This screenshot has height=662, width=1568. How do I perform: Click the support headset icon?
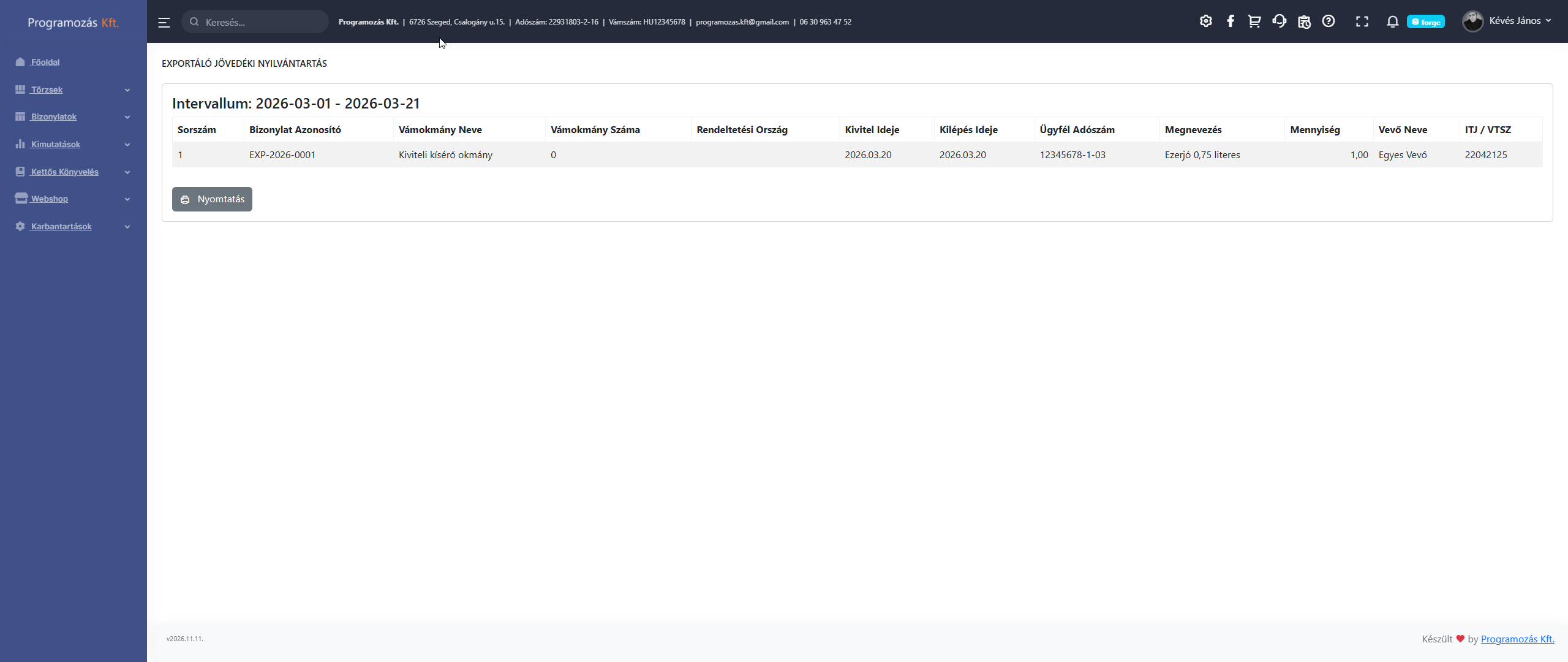click(1279, 21)
